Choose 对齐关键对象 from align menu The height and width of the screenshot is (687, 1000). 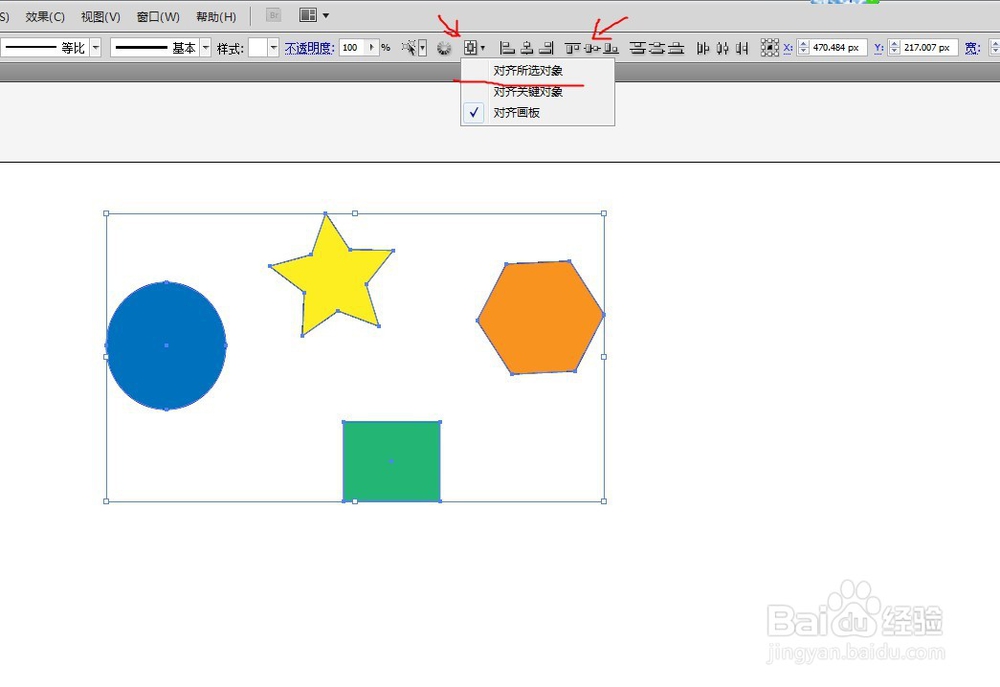tap(538, 91)
